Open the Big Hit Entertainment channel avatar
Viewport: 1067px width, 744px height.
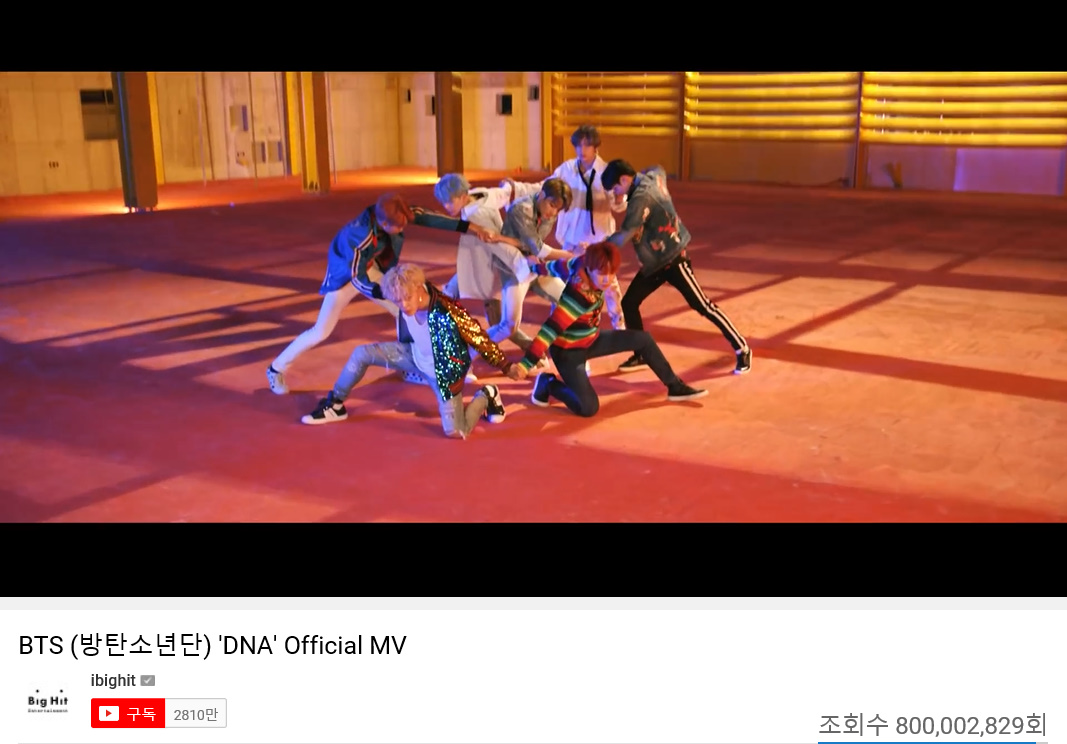click(x=48, y=702)
